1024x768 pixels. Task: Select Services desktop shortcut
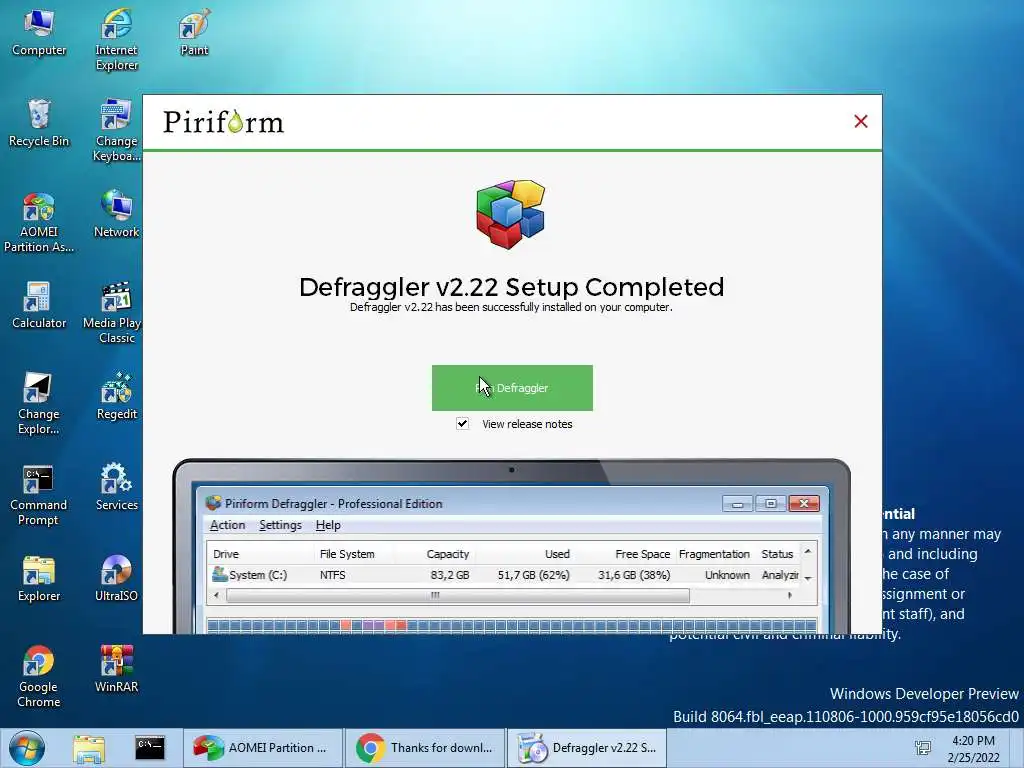pos(116,487)
